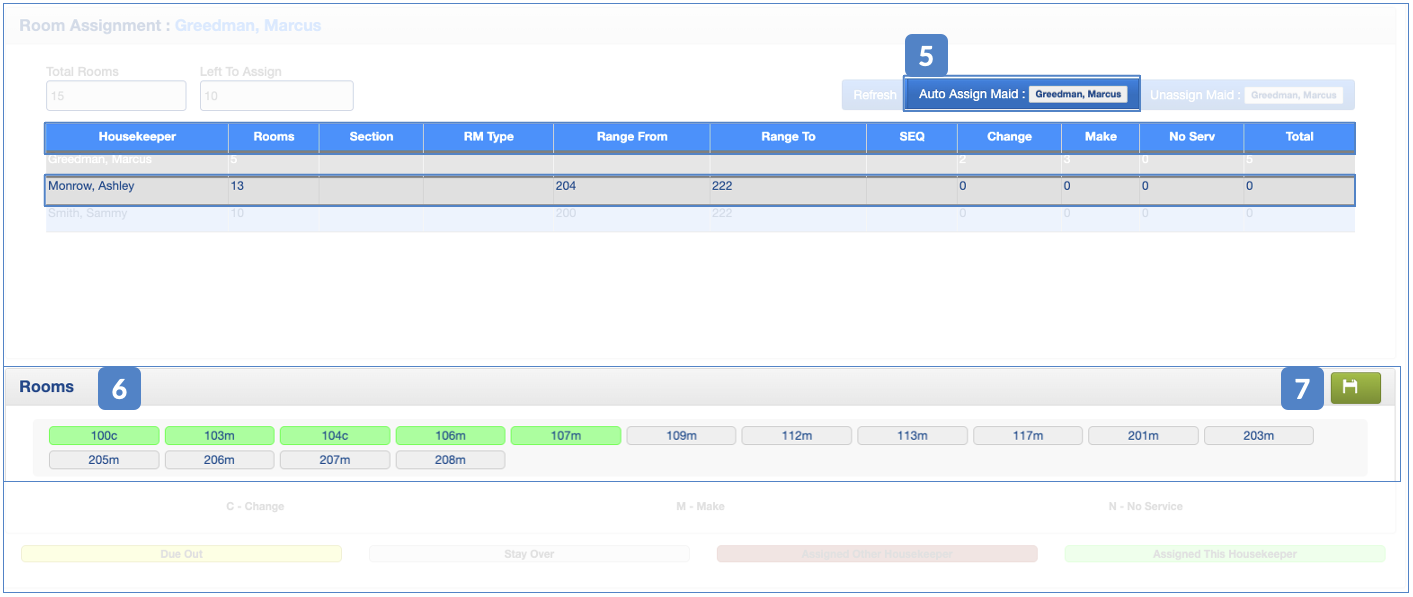Select the Smith, Sammy housekeeper row
The width and height of the screenshot is (1413, 597).
137,214
